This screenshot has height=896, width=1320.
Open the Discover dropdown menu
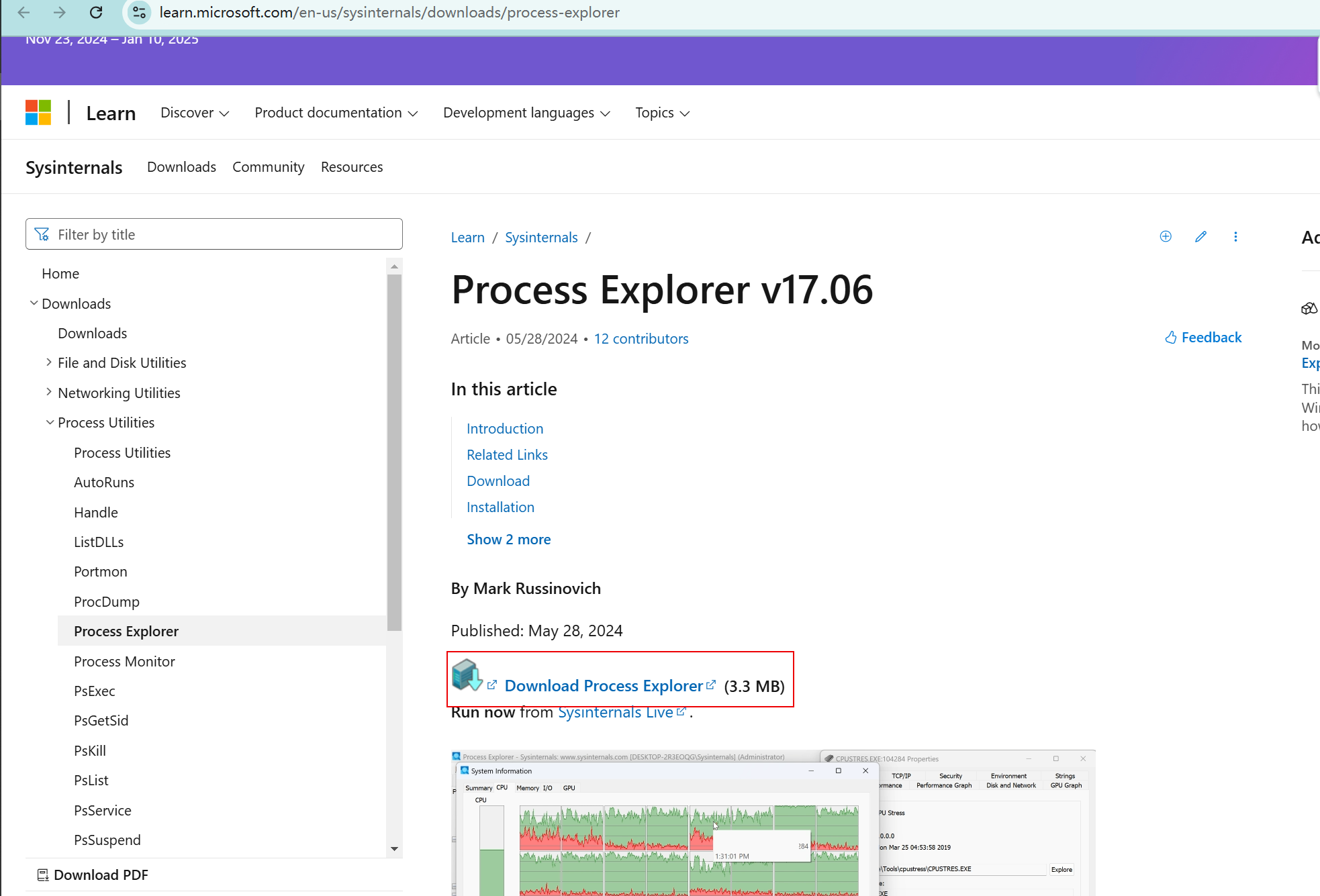click(195, 113)
